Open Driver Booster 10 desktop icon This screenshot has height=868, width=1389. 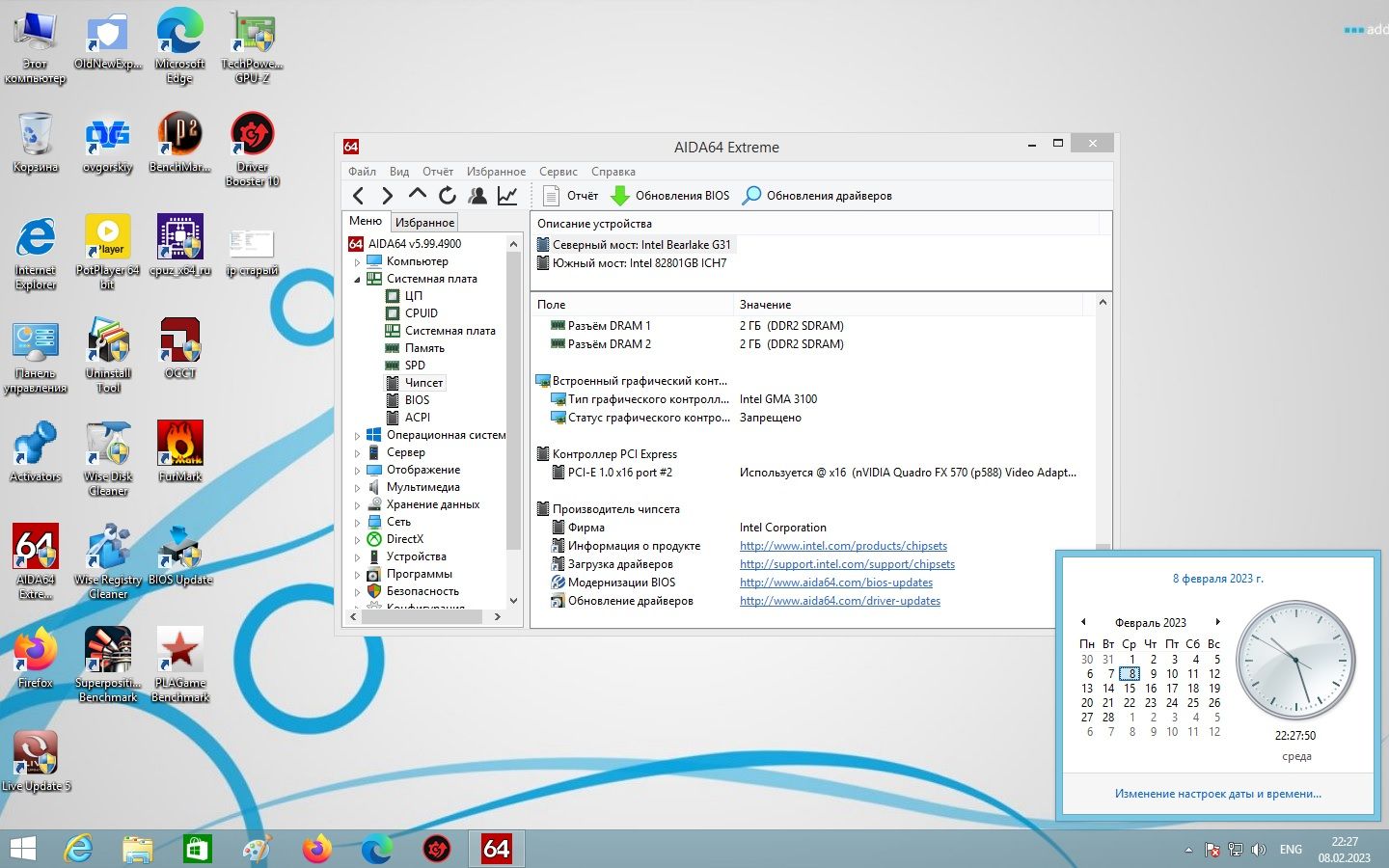pyautogui.click(x=253, y=148)
